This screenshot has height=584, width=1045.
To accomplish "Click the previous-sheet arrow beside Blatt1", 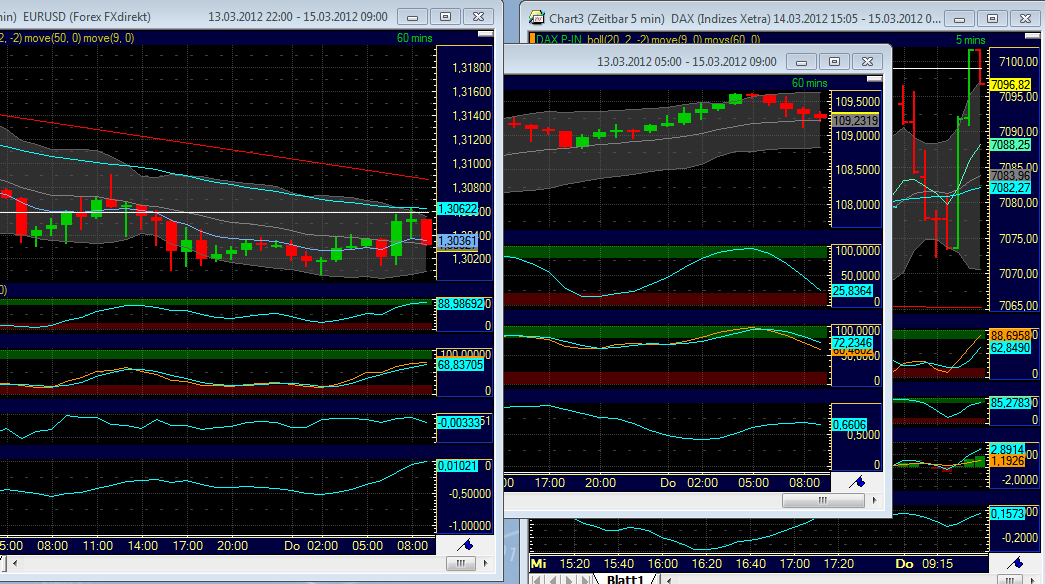I will (x=554, y=580).
